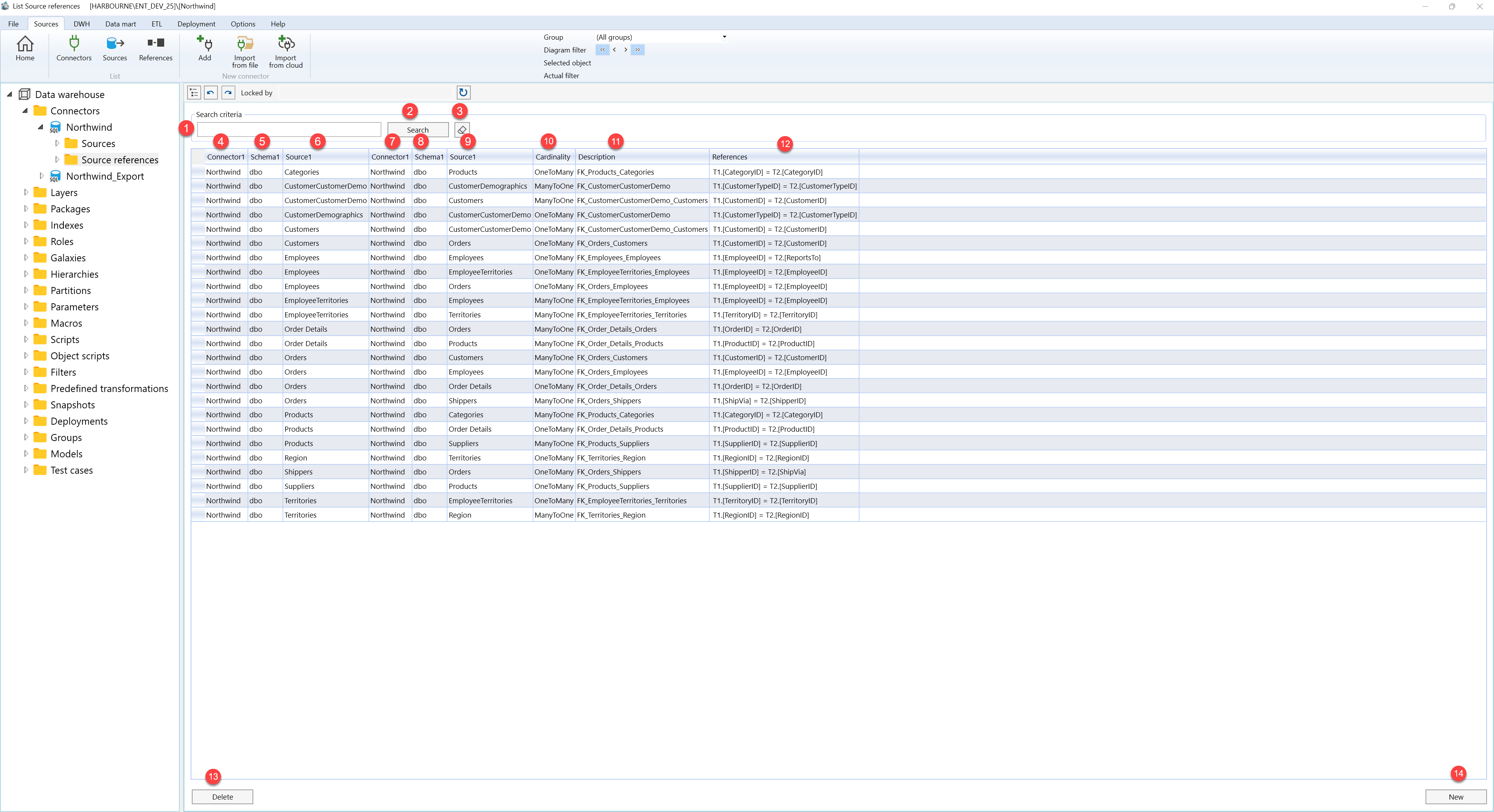Add a new connector
The image size is (1494, 812).
[x=205, y=48]
